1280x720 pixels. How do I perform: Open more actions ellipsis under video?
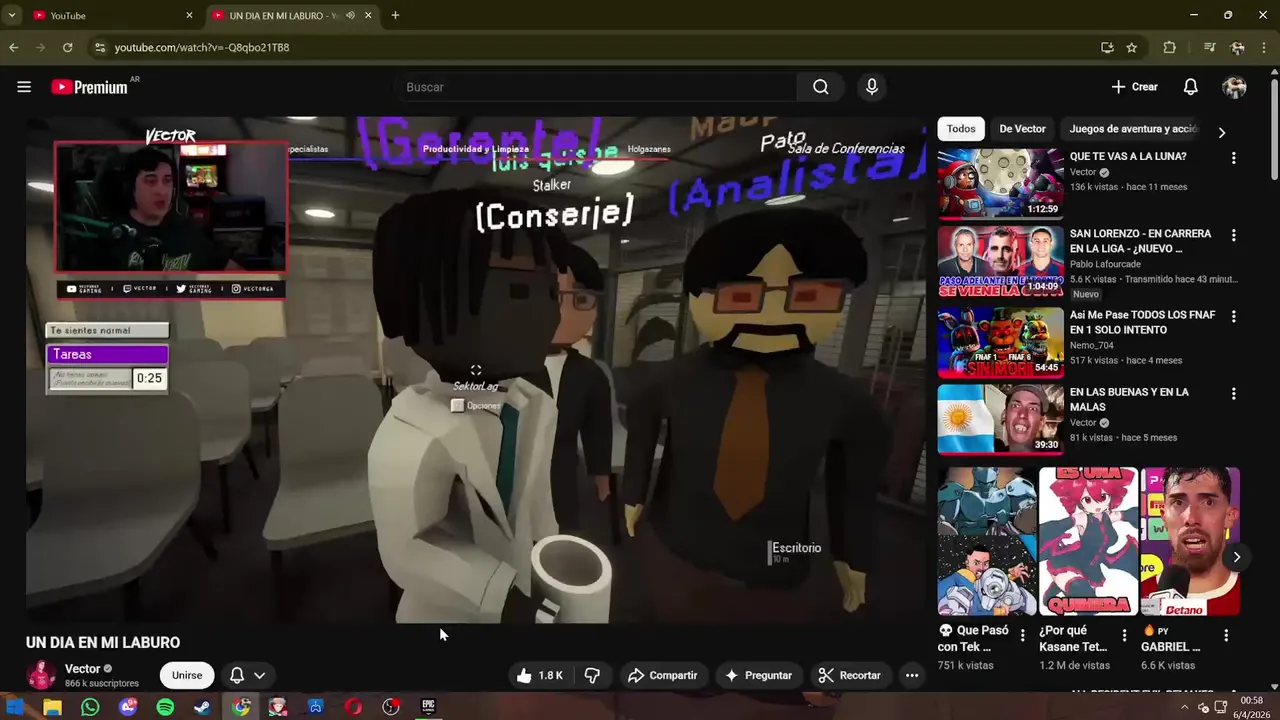click(x=912, y=675)
